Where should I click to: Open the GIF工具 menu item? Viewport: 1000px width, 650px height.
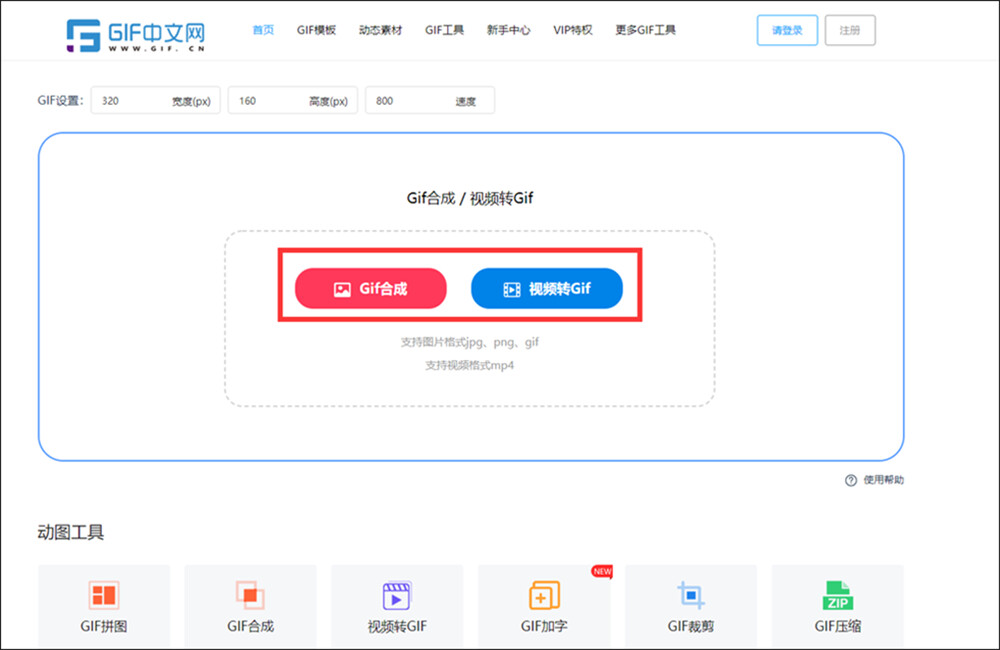coord(445,30)
